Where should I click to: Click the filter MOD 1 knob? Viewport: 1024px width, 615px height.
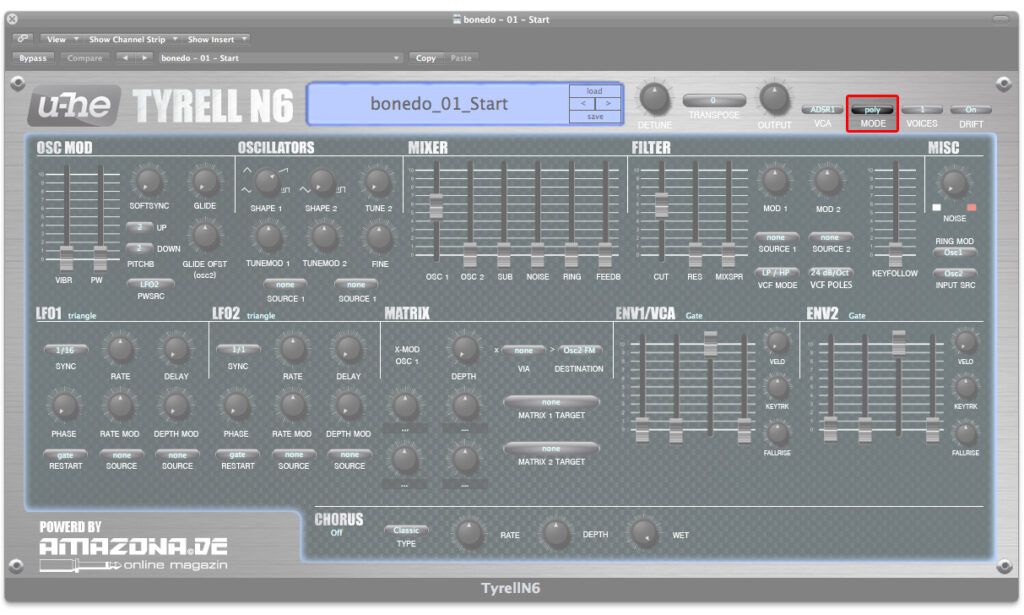[775, 181]
